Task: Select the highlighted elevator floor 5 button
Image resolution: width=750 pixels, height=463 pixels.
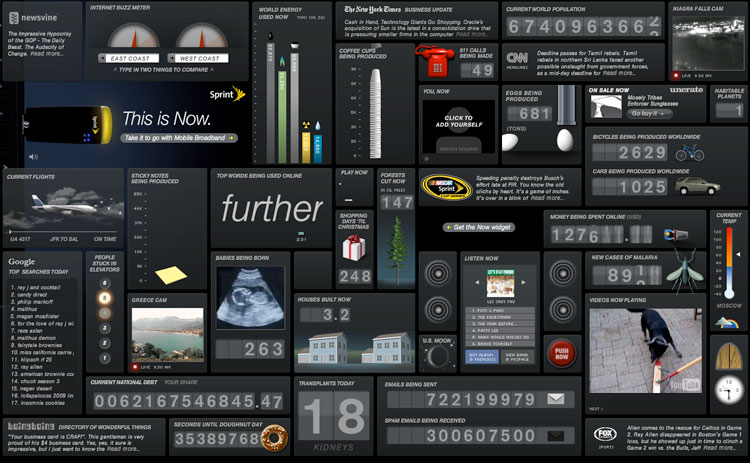Action: [105, 298]
